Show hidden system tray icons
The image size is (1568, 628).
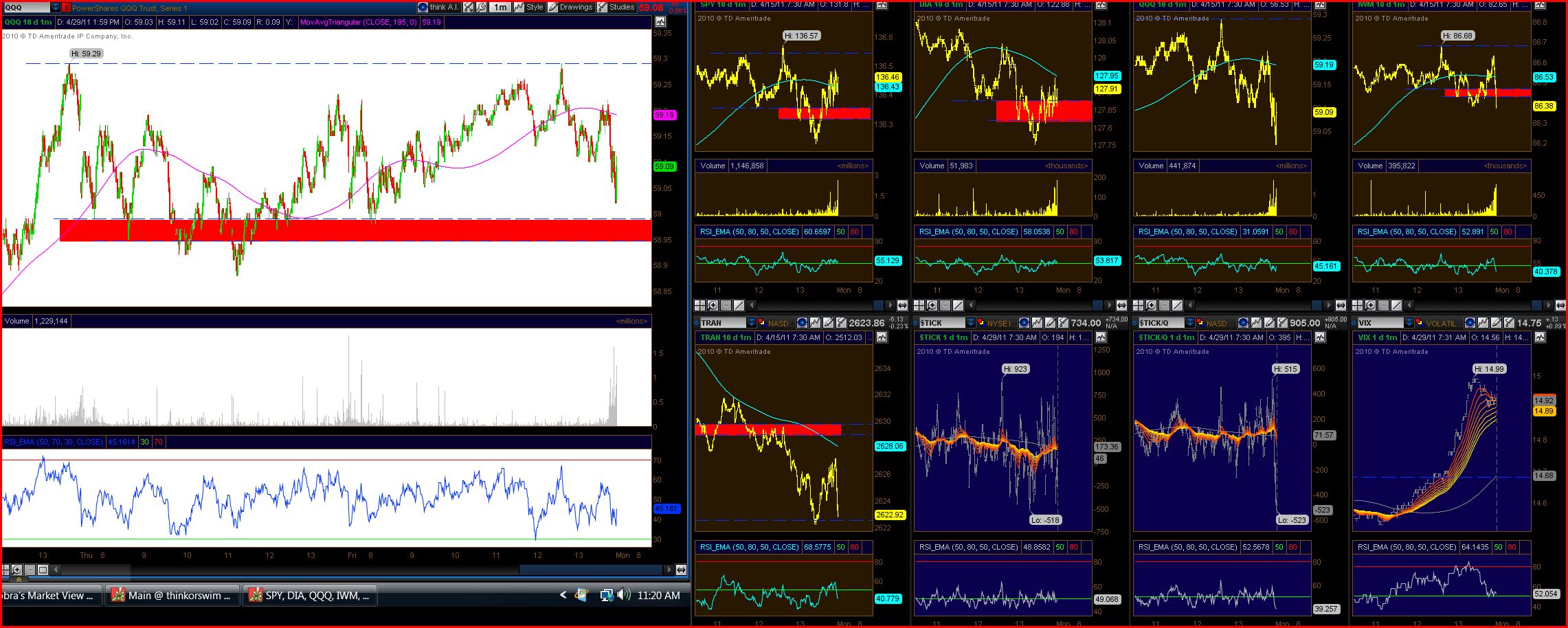pyautogui.click(x=563, y=595)
